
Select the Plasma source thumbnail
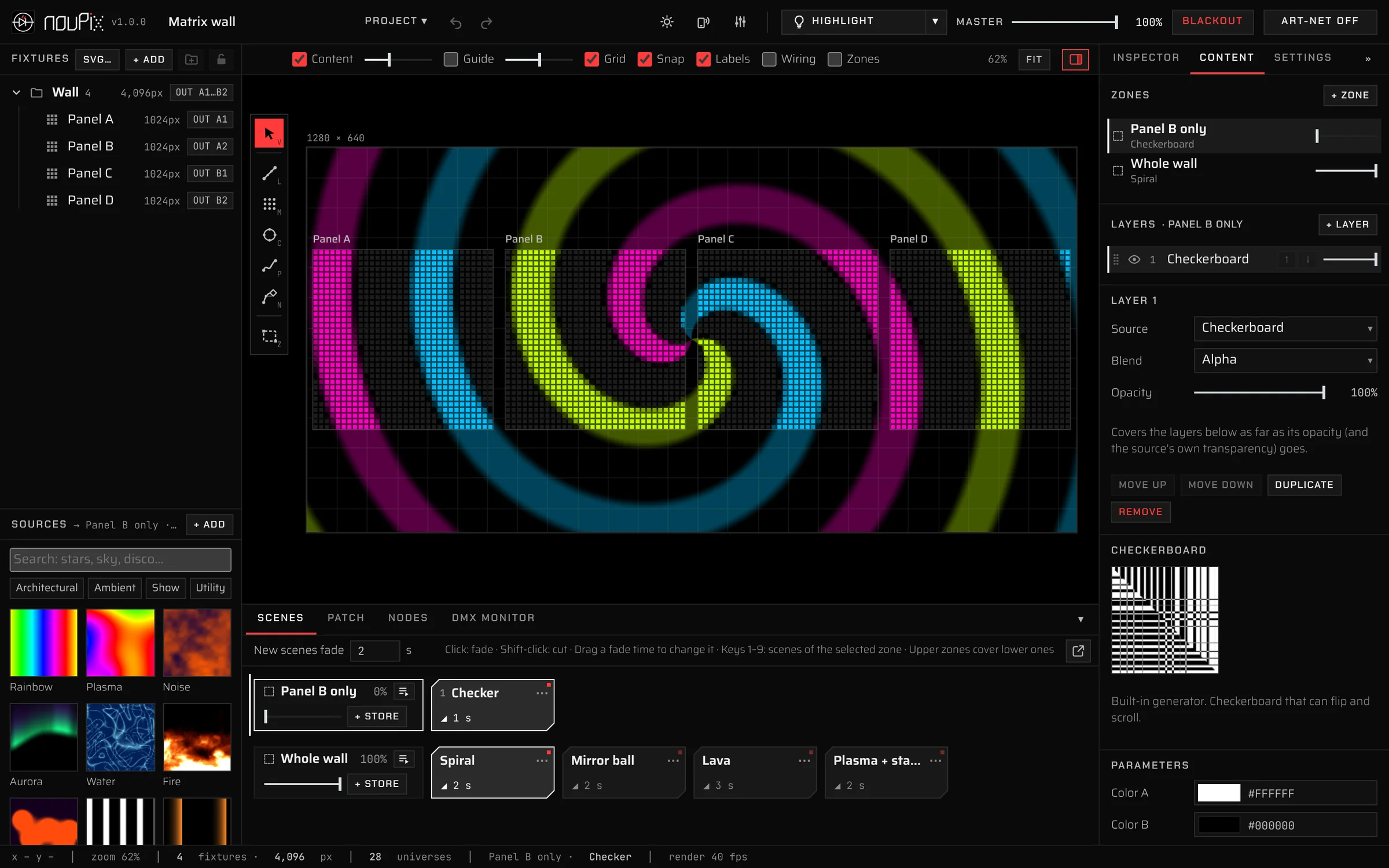coord(120,642)
